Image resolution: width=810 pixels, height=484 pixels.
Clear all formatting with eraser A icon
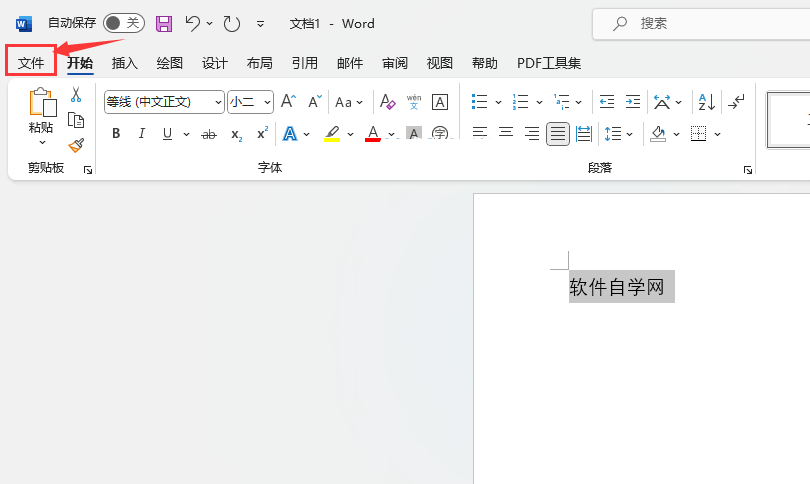tap(387, 101)
